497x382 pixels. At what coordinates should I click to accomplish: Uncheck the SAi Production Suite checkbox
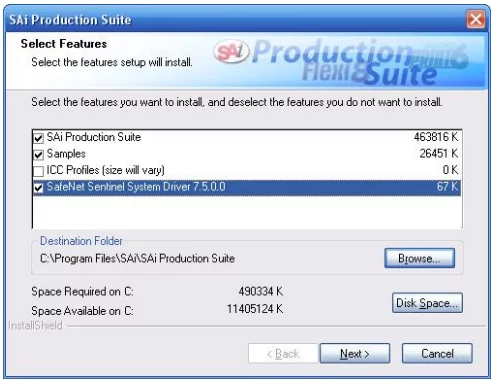click(38, 138)
